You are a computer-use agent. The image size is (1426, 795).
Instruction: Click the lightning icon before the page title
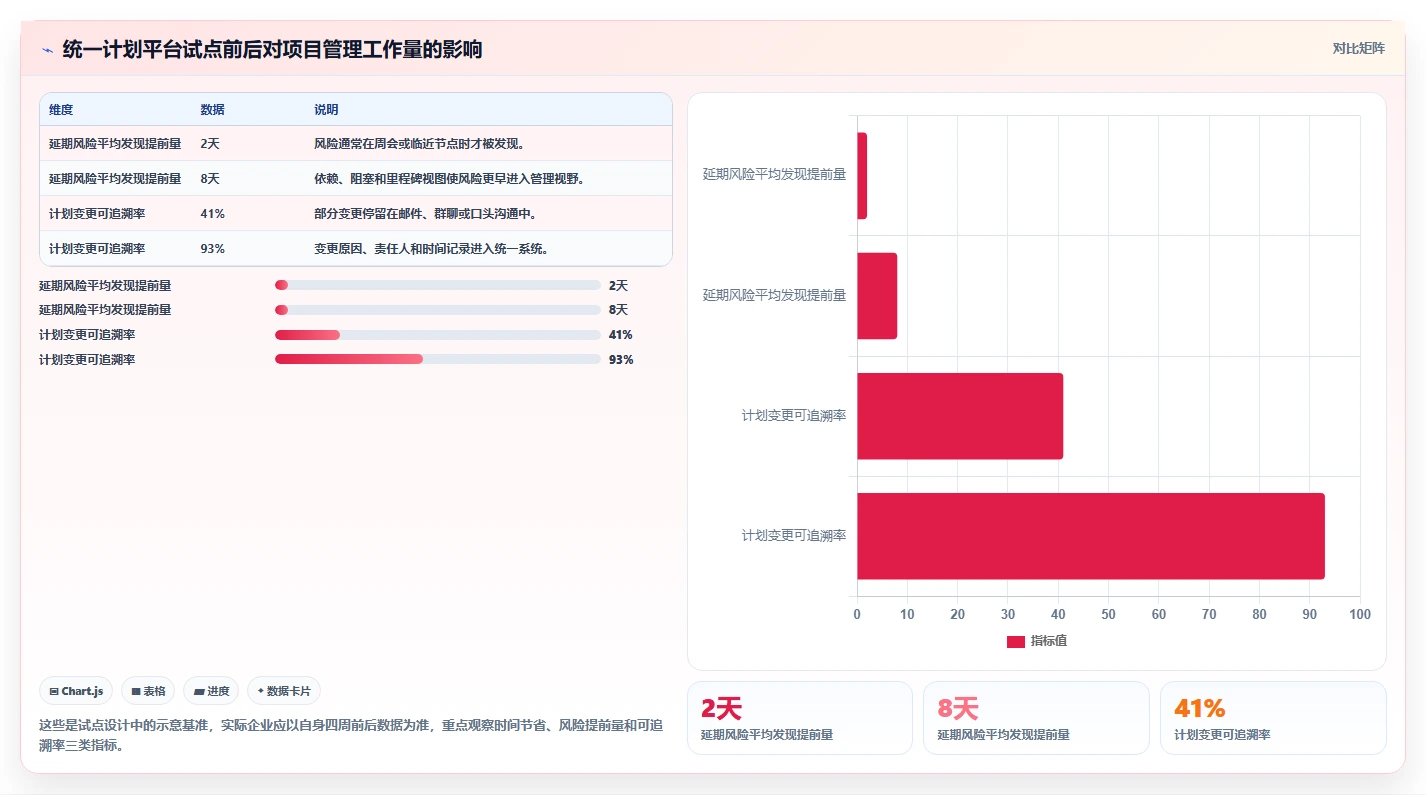tap(47, 49)
